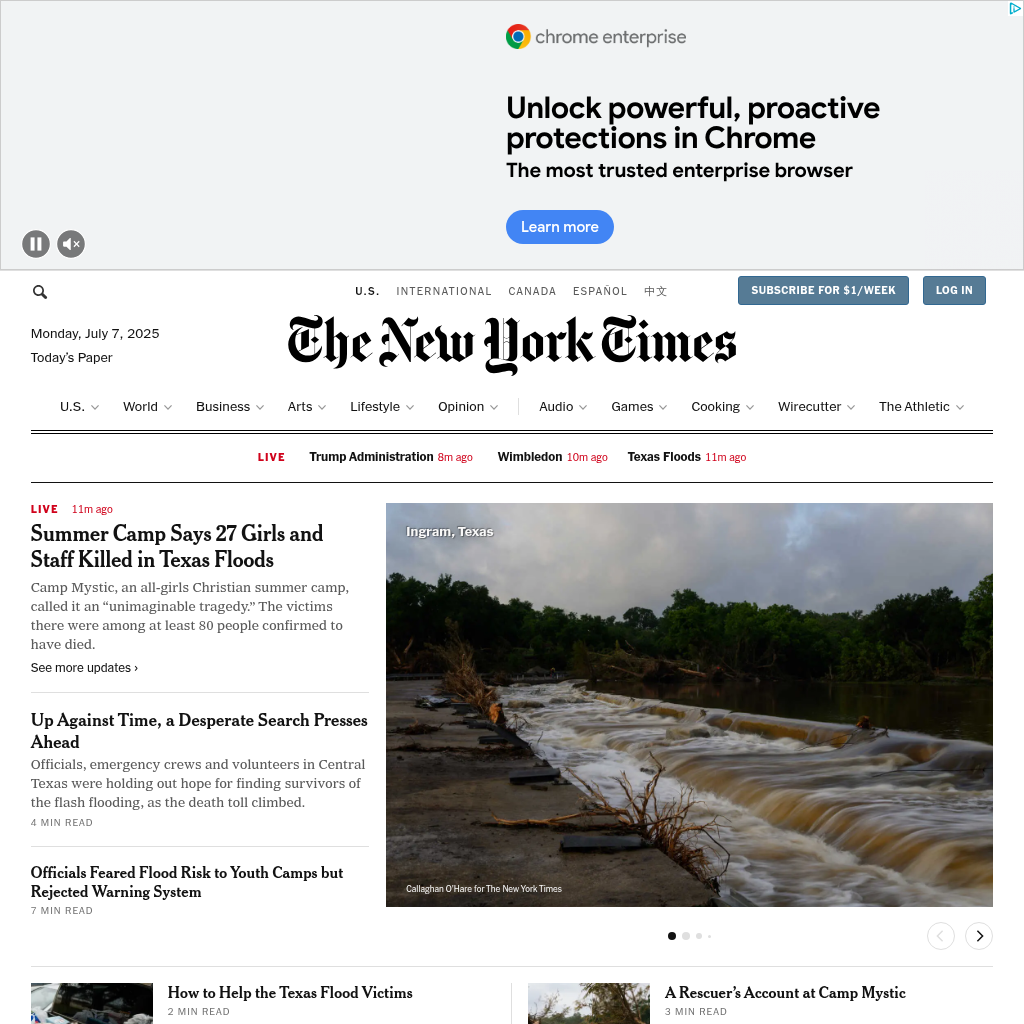Pause the Chrome Enterprise ad video
The image size is (1024, 1024).
36,244
